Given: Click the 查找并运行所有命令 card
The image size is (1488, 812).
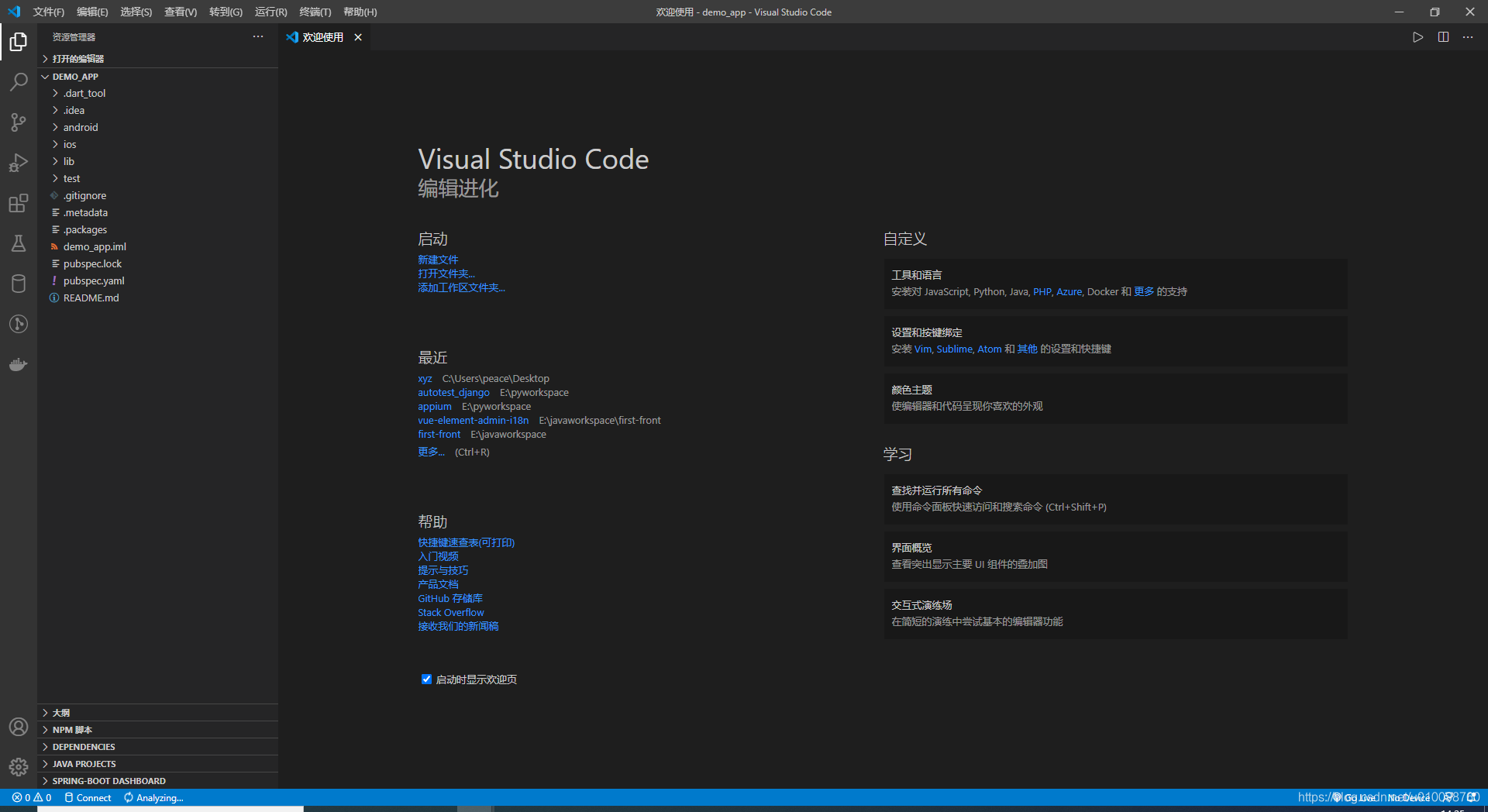Looking at the screenshot, I should 1115,499.
